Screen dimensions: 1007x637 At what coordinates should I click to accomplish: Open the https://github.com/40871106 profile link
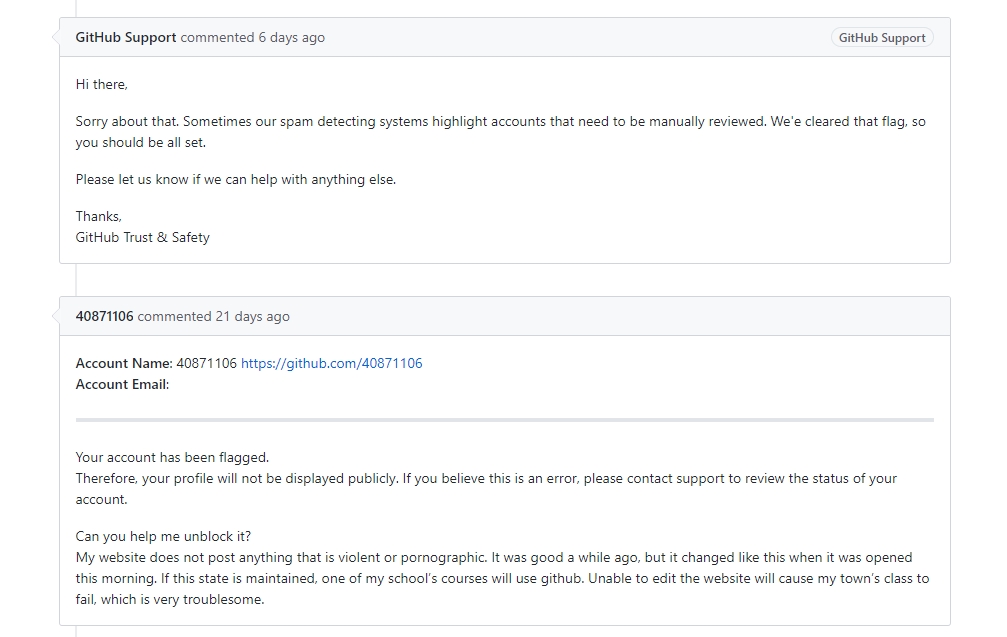click(x=331, y=363)
